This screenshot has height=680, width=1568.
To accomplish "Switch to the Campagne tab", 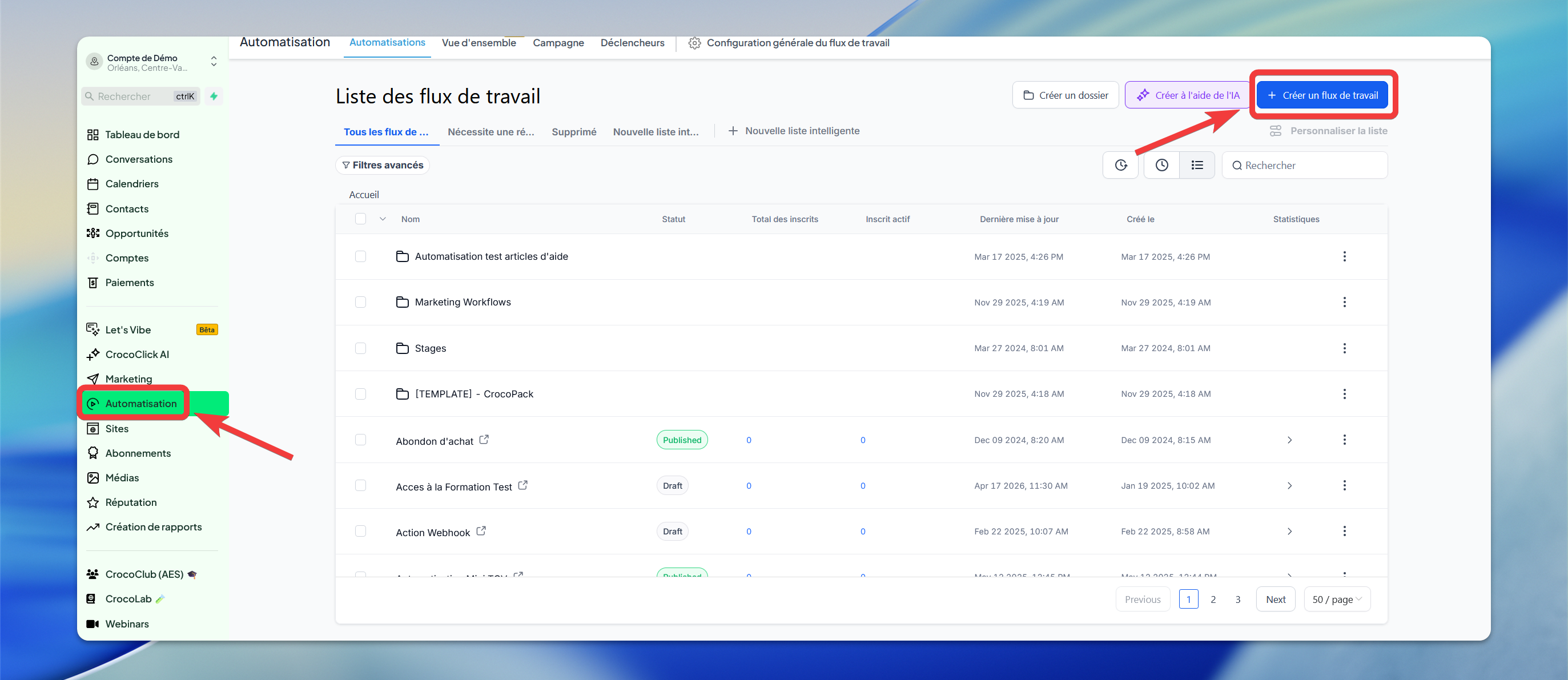I will pyautogui.click(x=558, y=43).
